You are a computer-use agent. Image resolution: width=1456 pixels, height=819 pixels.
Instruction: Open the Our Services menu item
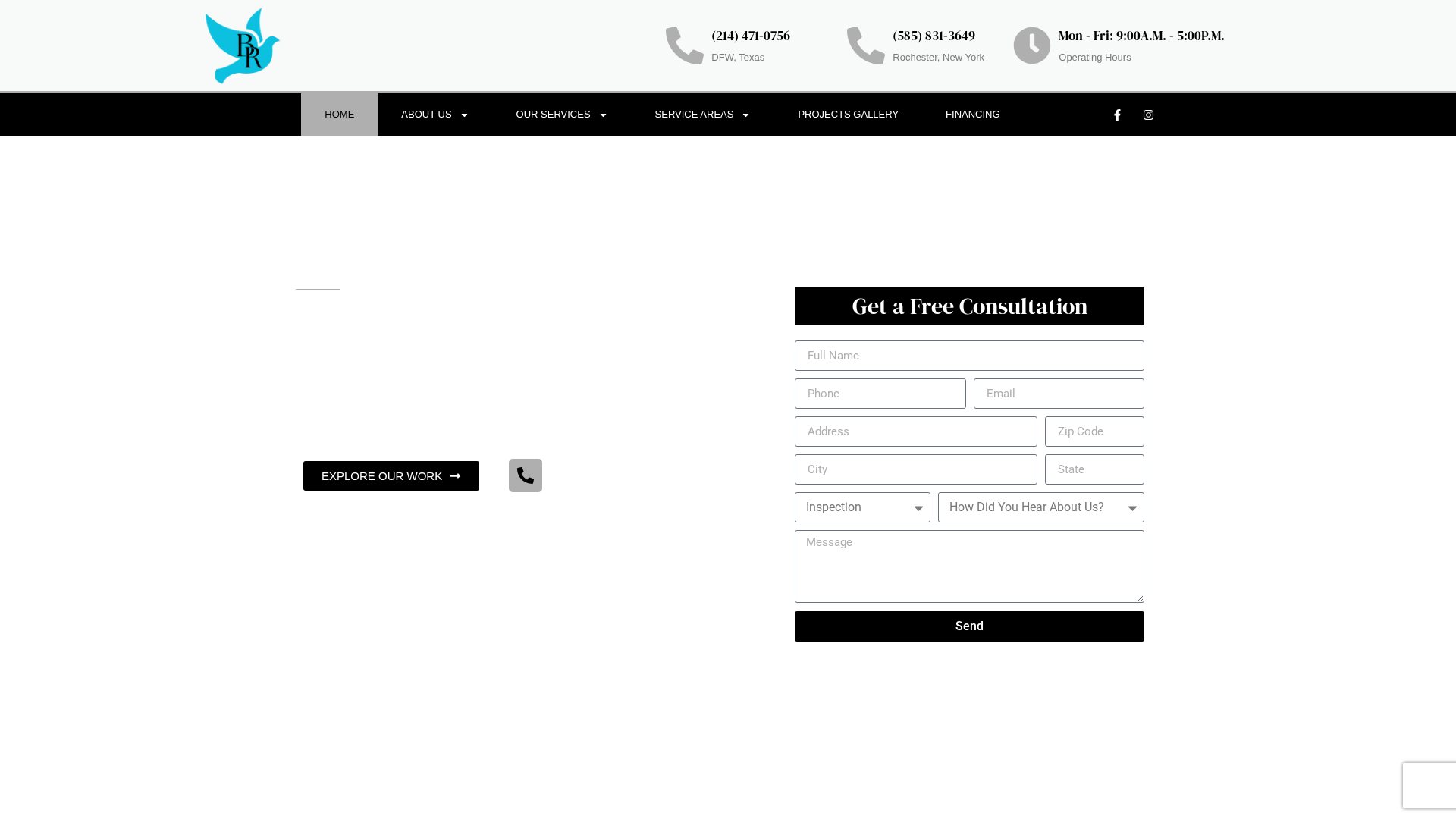coord(561,115)
